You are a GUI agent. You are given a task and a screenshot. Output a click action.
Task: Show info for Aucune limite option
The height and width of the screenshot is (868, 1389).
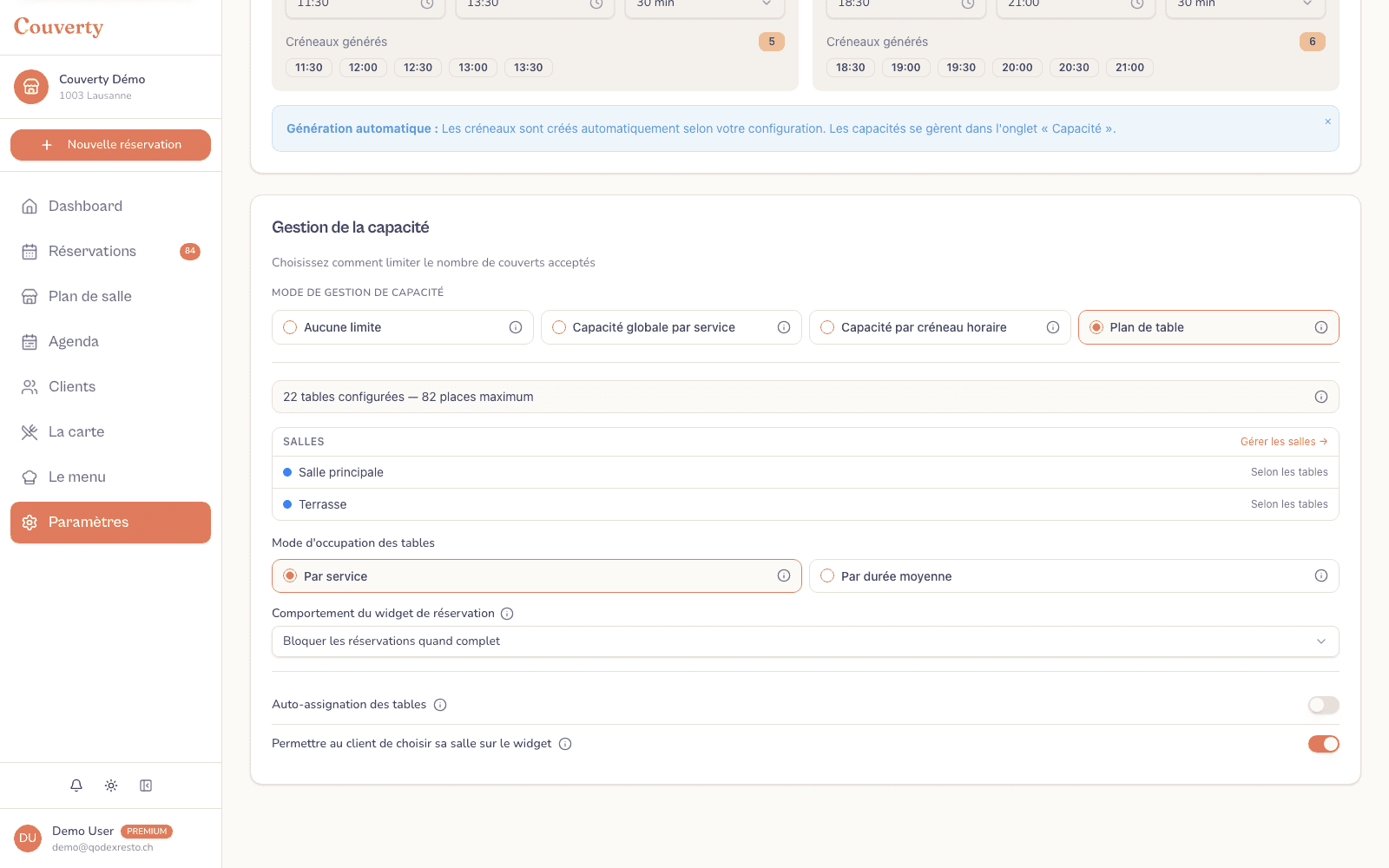pos(516,327)
